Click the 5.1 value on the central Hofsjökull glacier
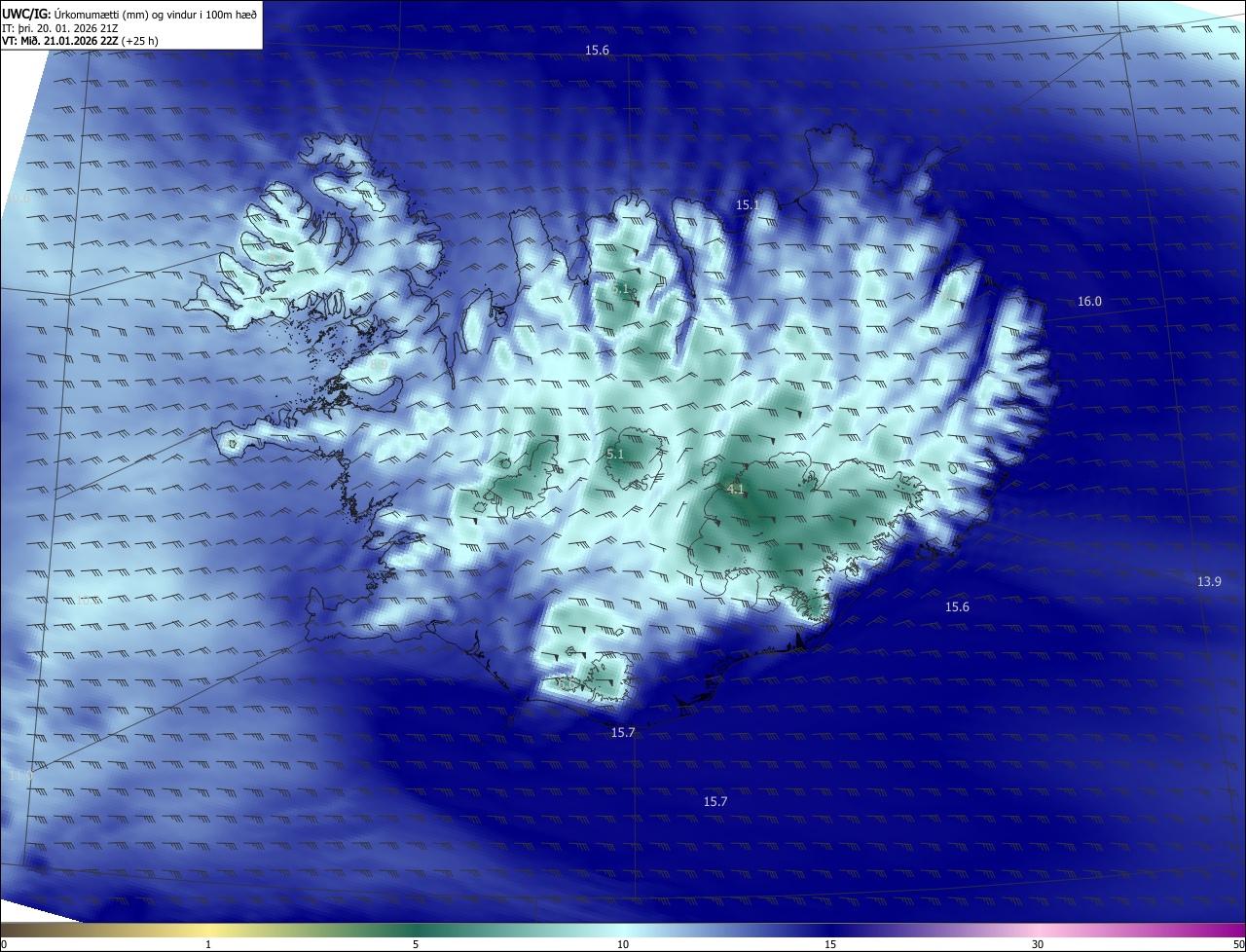The height and width of the screenshot is (952, 1246). click(615, 455)
